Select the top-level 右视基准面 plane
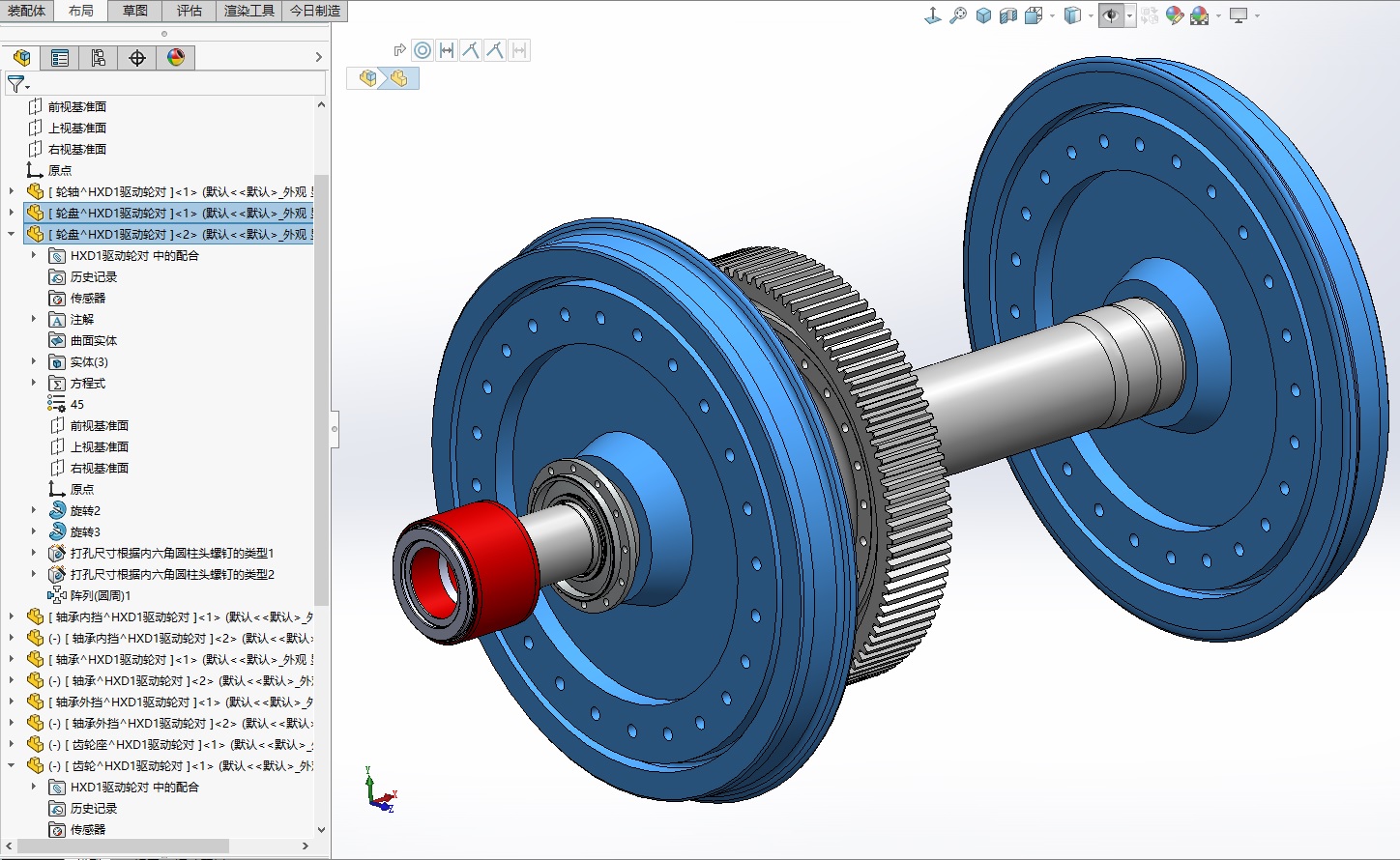1400x860 pixels. [x=77, y=149]
